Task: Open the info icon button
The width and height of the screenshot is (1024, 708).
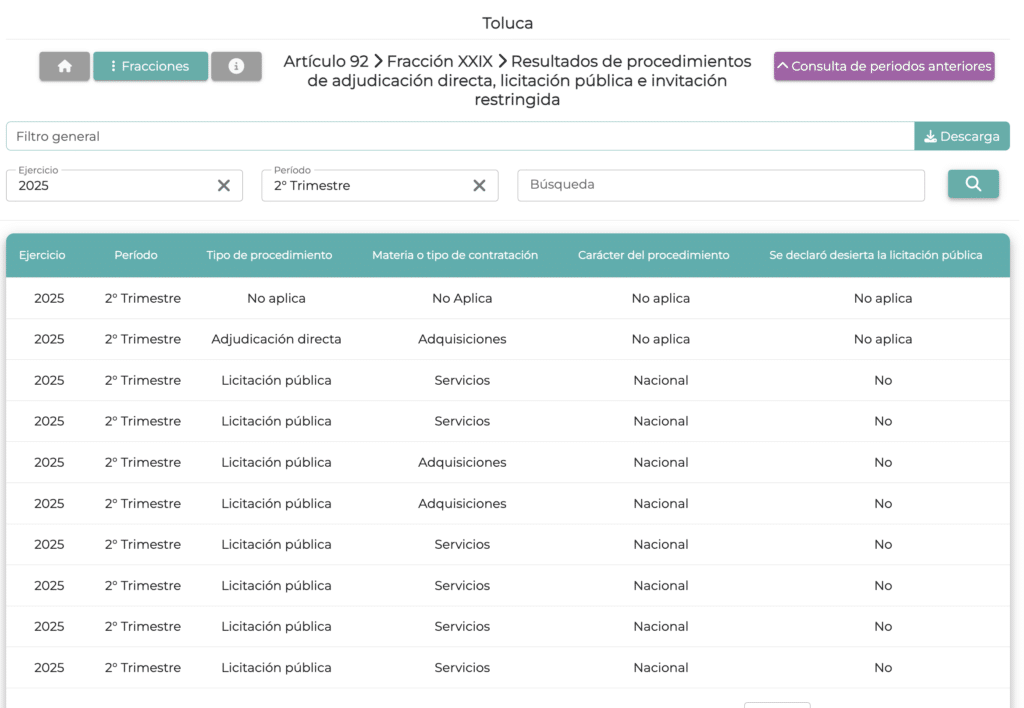Action: pyautogui.click(x=237, y=66)
